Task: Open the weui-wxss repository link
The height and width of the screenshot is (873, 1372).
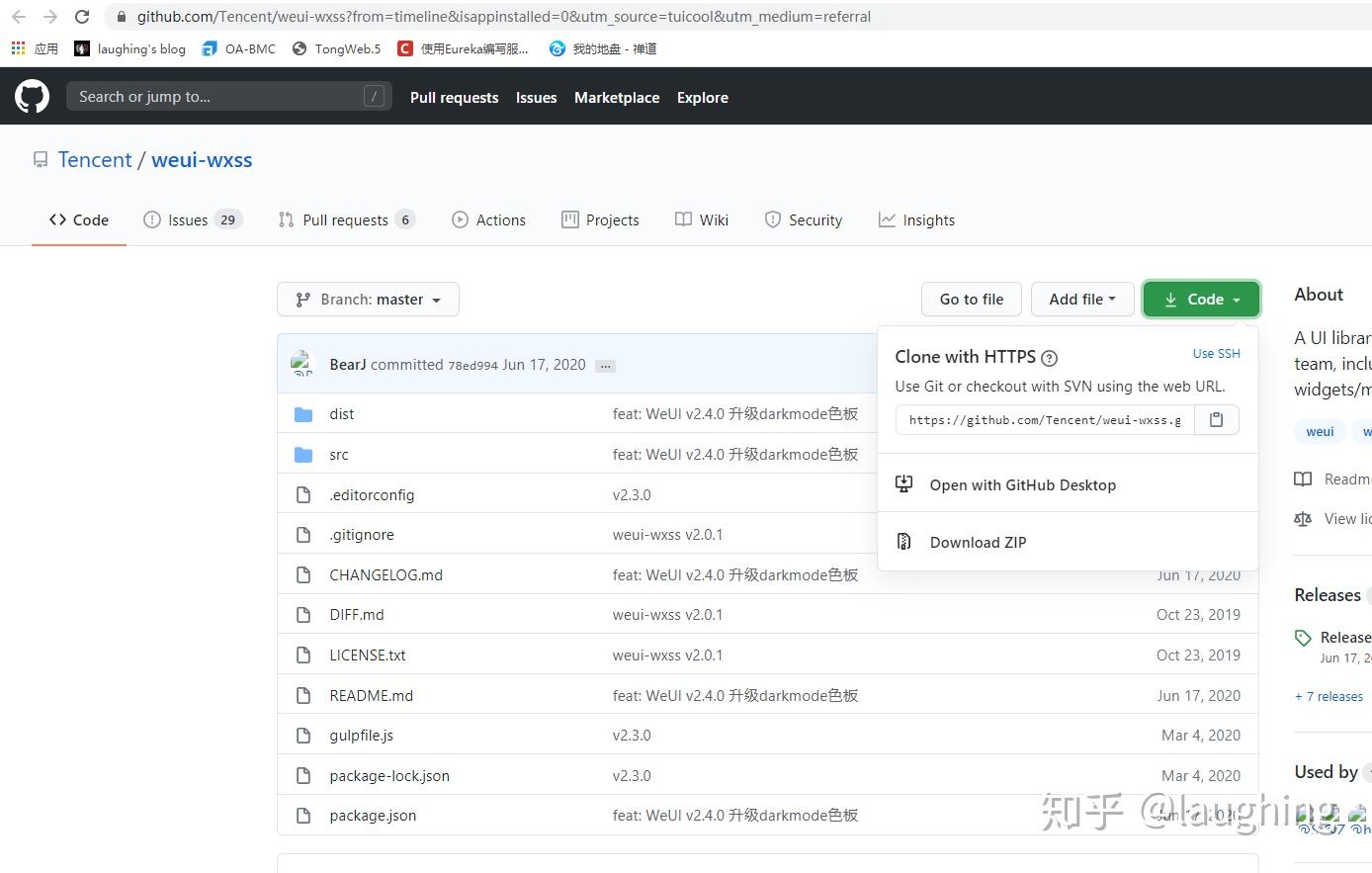Action: coord(202,160)
